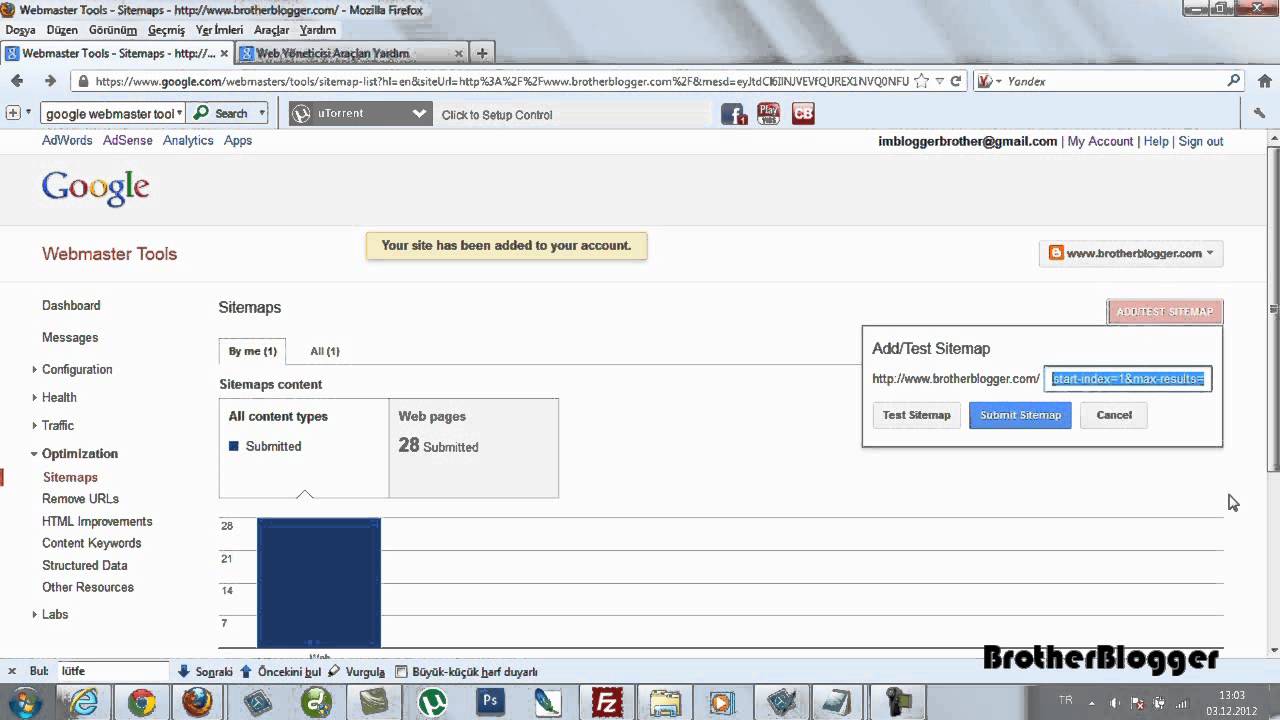Go back with the browser back arrow

(x=17, y=81)
